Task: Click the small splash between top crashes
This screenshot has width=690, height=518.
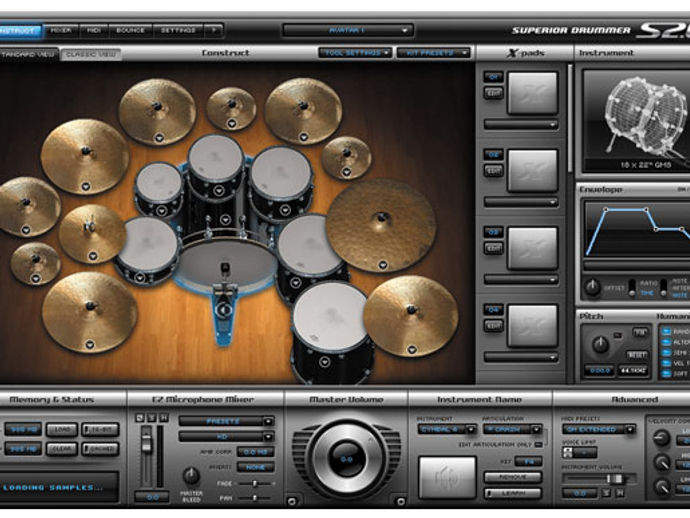Action: click(x=231, y=108)
